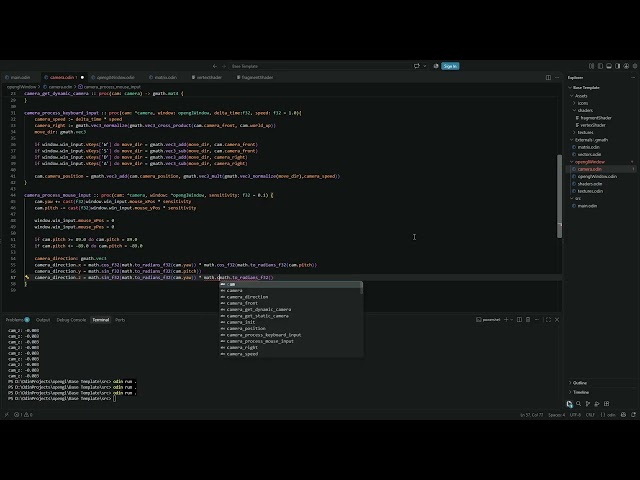Select 'camera_speed' autocomplete suggestion
The width and height of the screenshot is (640, 480).
click(291, 354)
